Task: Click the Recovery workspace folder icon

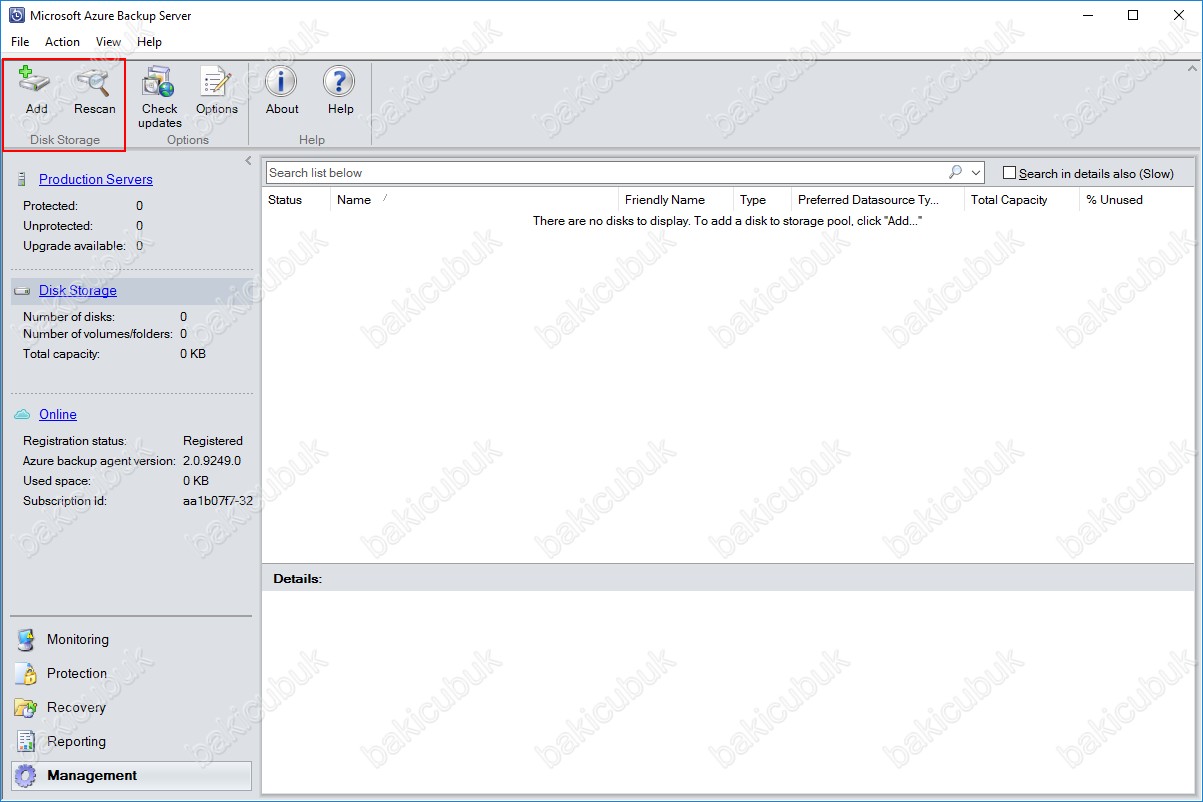Action: point(26,708)
